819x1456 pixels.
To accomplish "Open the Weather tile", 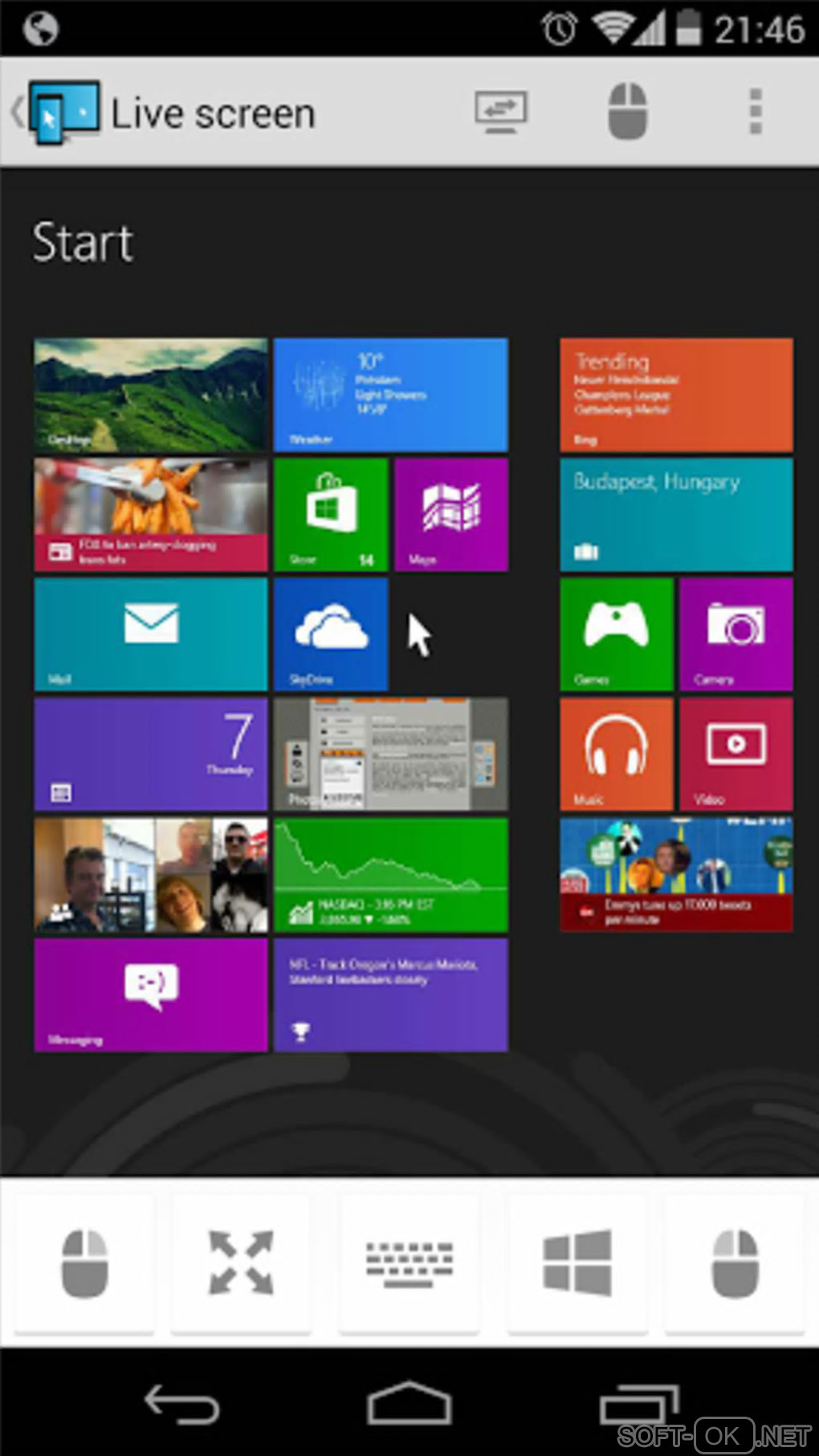I will pos(391,395).
